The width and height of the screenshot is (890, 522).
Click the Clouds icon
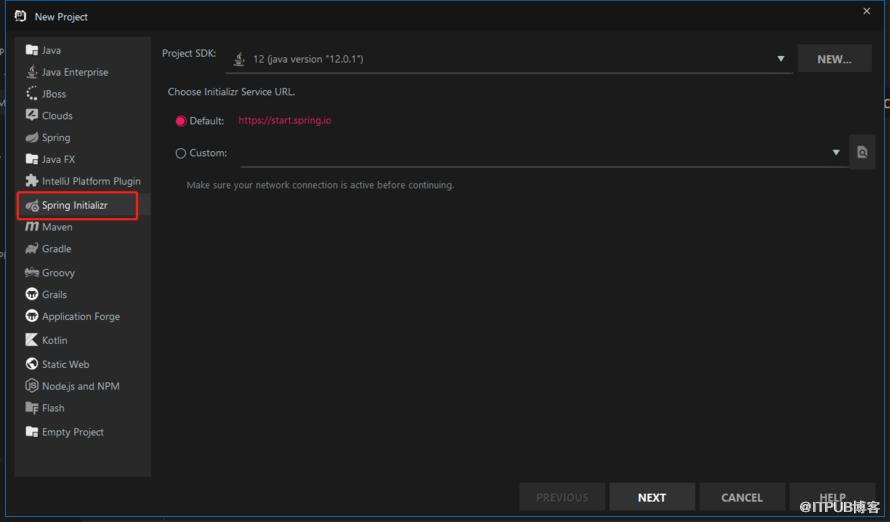32,115
